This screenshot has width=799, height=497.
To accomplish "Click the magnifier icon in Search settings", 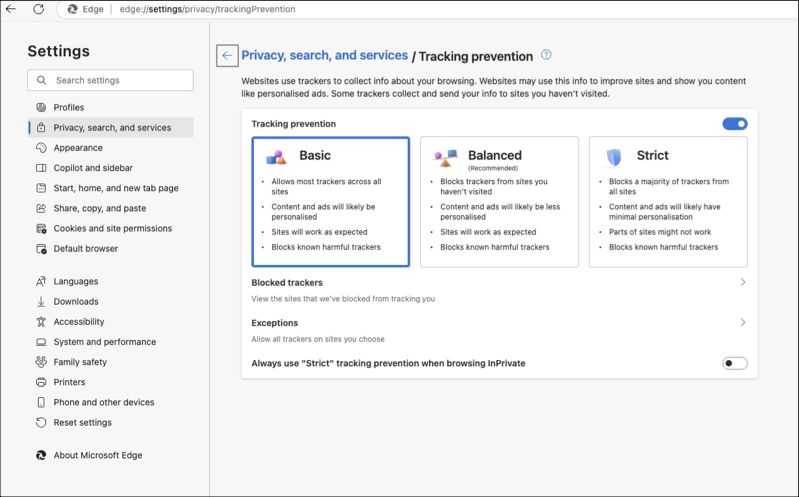I will point(42,80).
